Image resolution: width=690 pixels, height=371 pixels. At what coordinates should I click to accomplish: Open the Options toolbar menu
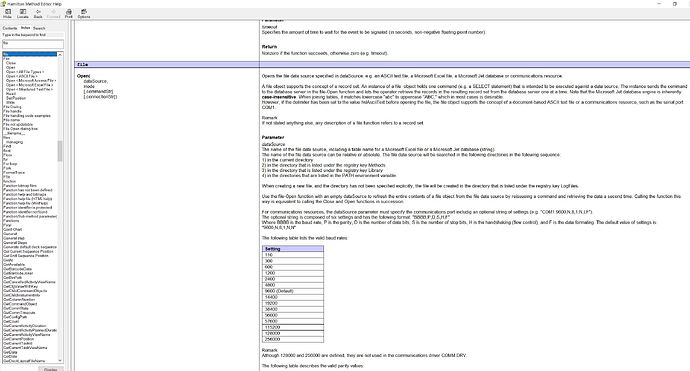(x=84, y=13)
